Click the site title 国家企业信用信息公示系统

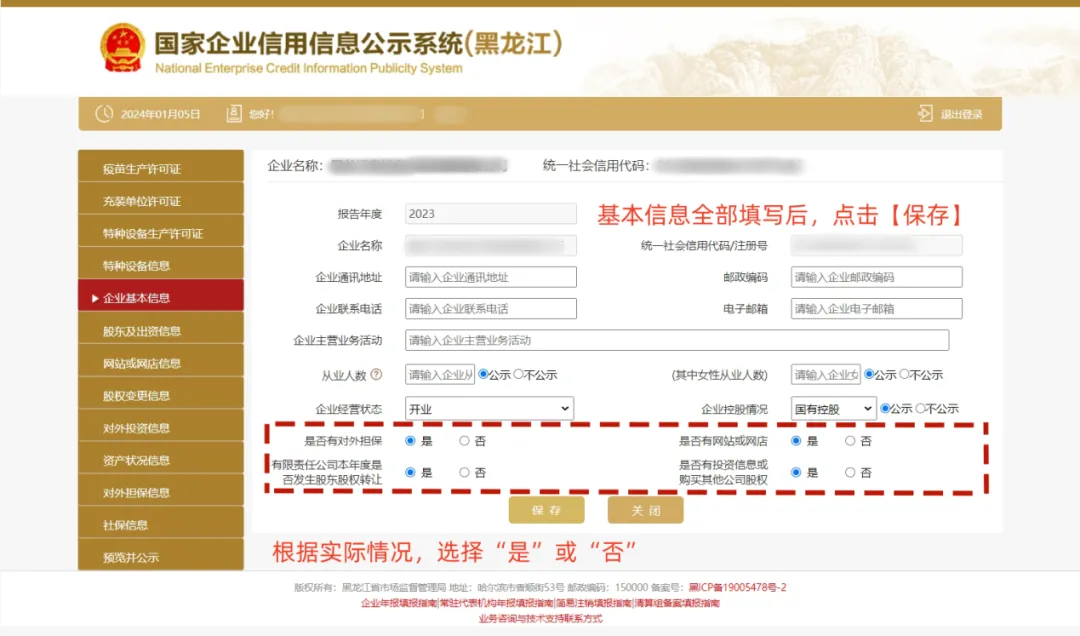coord(357,43)
